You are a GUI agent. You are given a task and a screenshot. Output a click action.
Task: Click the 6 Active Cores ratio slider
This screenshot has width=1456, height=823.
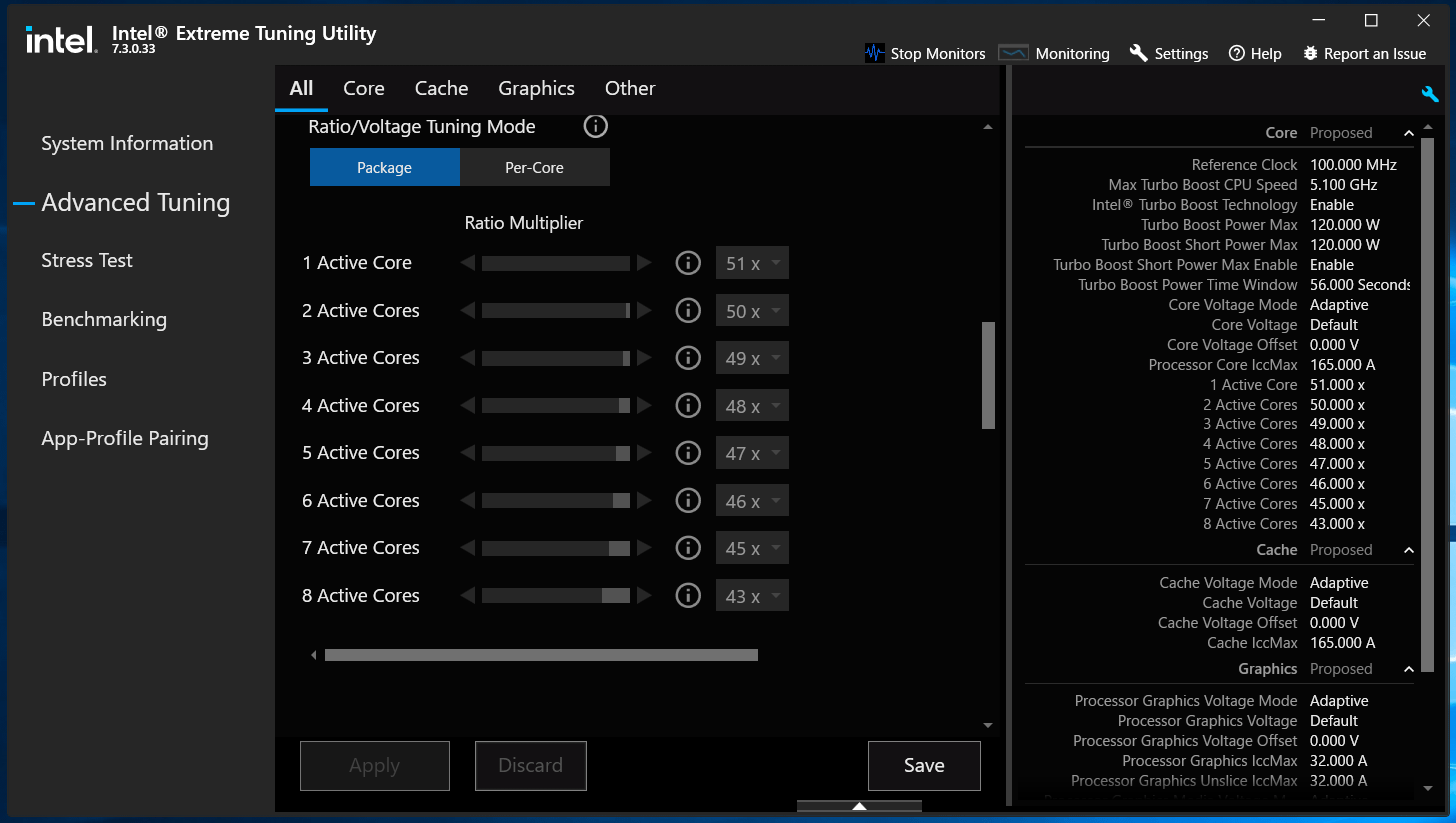556,501
